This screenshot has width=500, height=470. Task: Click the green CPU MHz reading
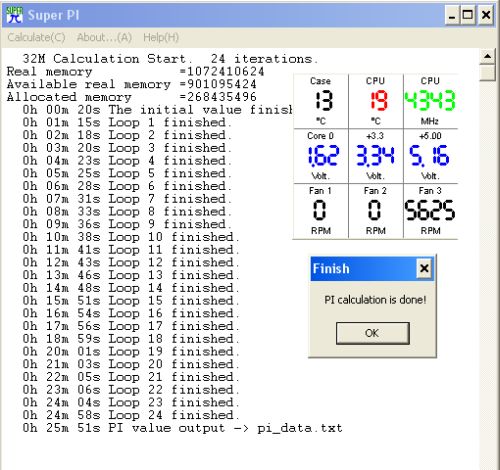click(430, 101)
